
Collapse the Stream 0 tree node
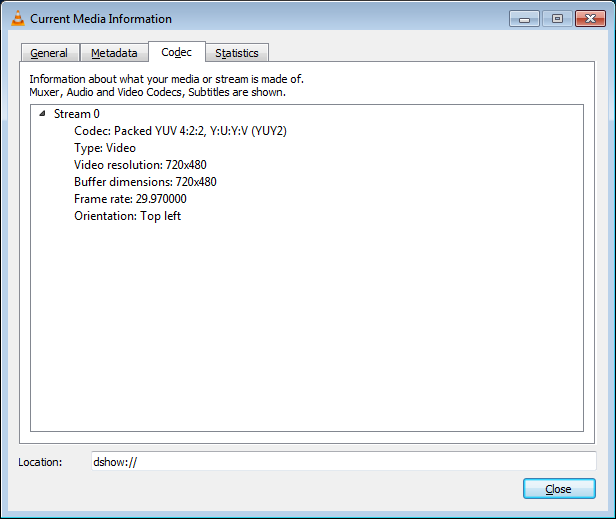42,114
